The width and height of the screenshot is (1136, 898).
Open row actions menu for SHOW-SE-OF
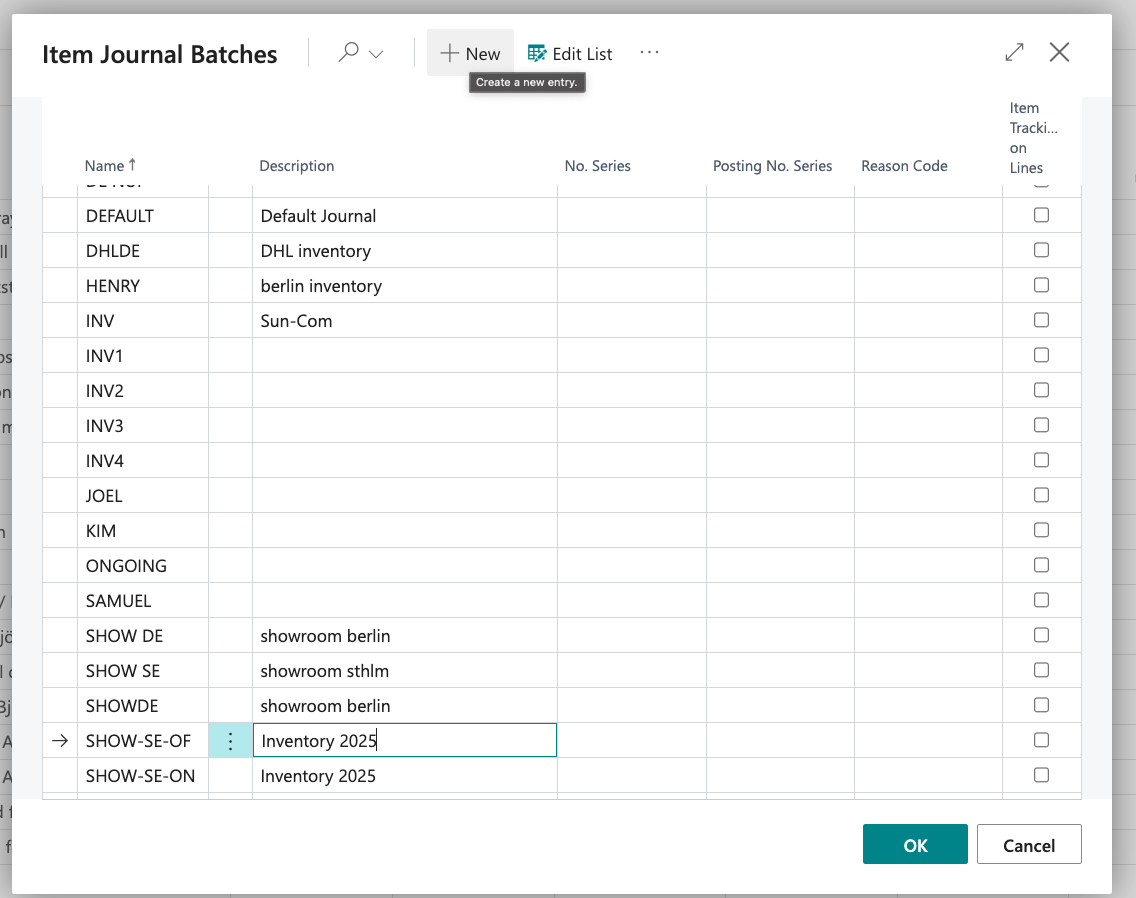click(230, 741)
